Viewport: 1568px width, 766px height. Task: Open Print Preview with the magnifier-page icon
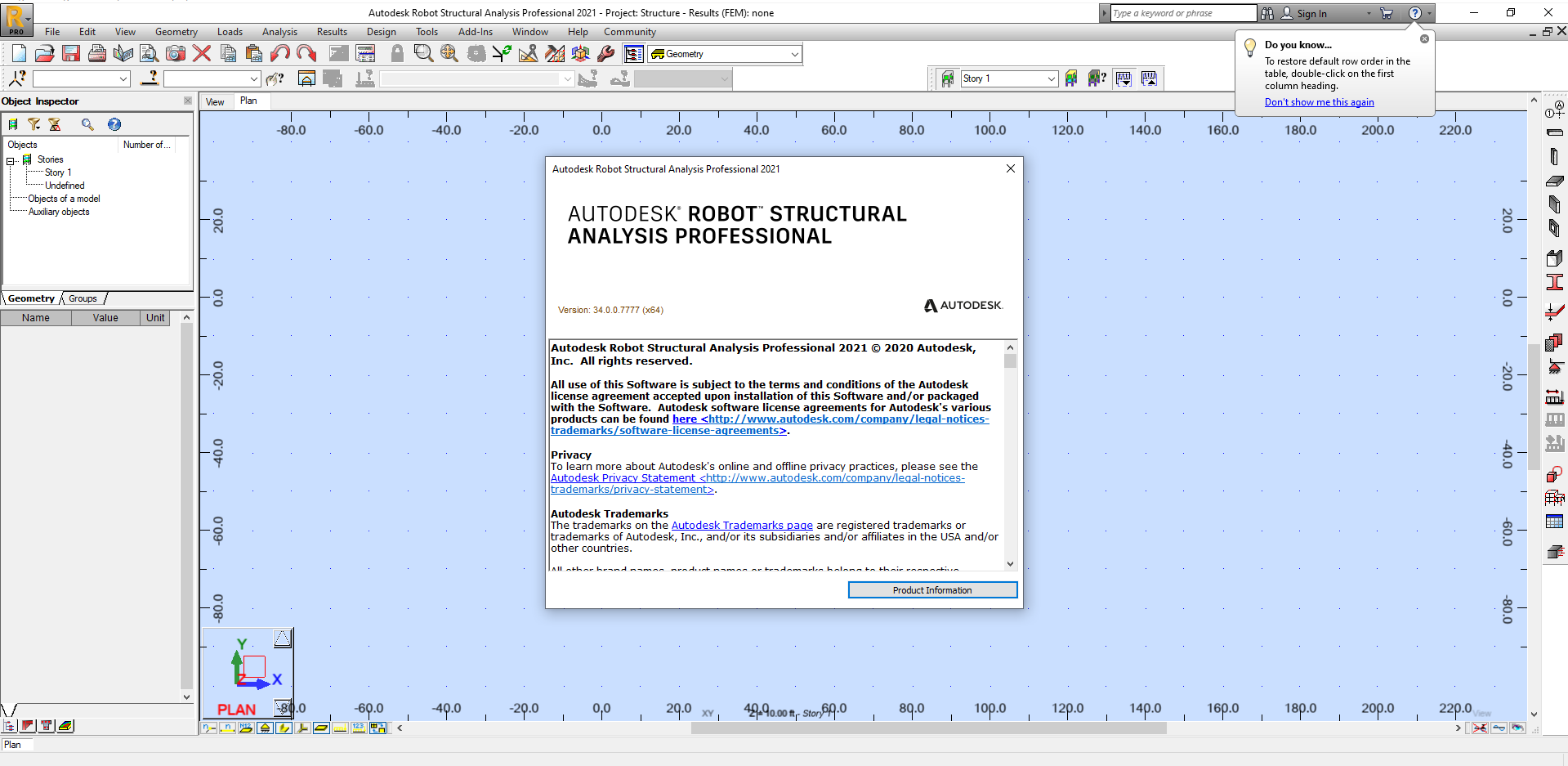pyautogui.click(x=149, y=54)
